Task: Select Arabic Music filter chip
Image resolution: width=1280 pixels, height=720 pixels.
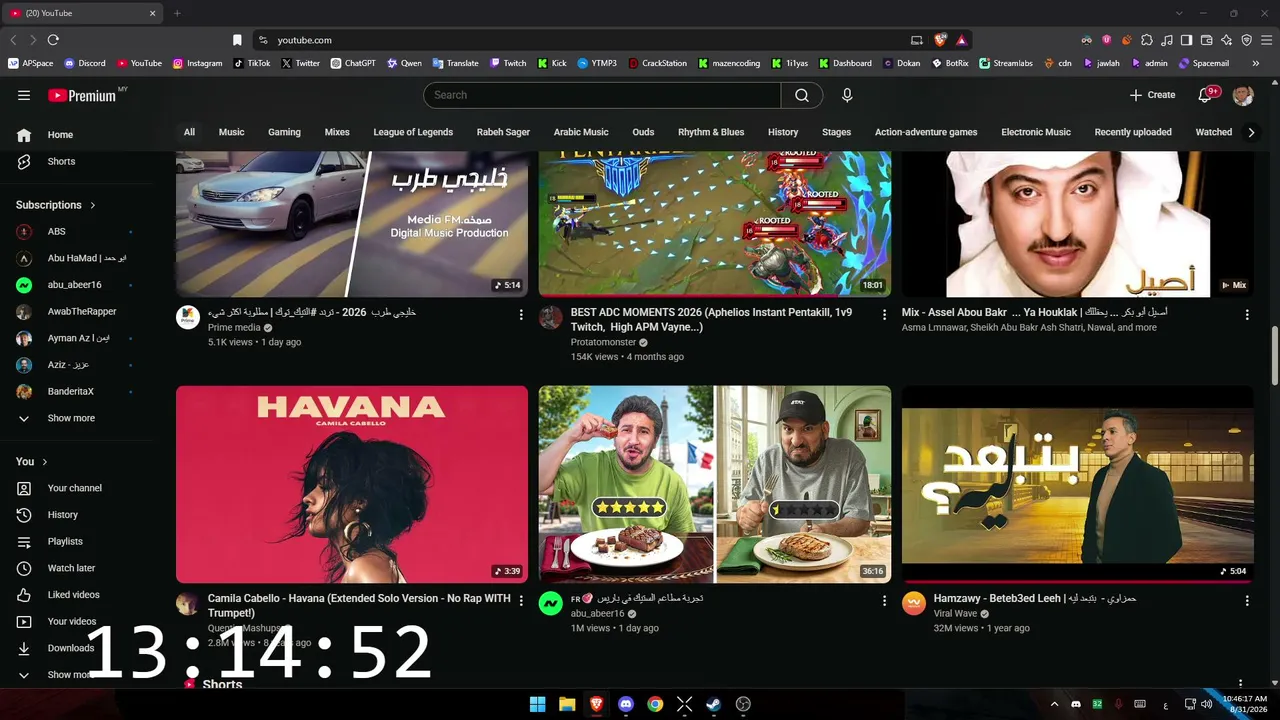Action: 581,132
